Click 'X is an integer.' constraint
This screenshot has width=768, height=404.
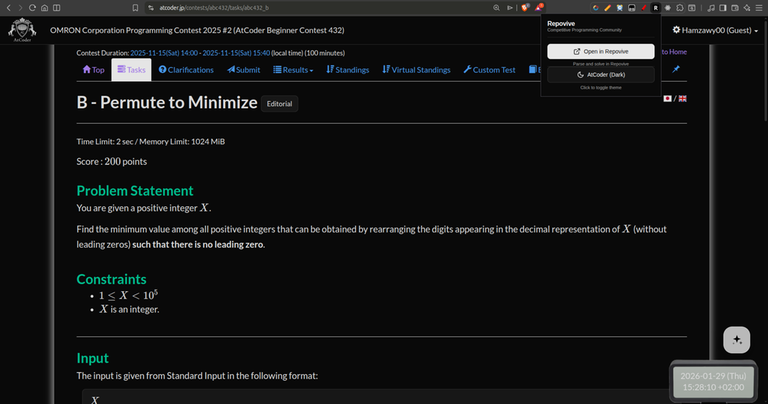[x=129, y=309]
